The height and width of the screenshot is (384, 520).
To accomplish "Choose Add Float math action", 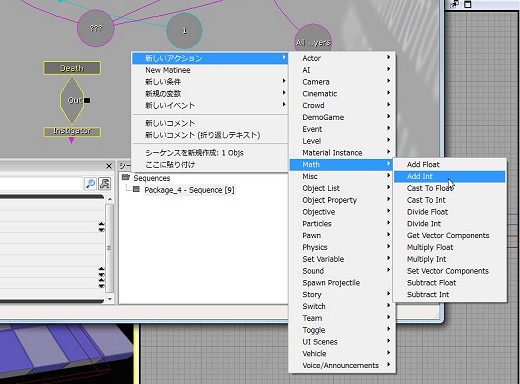I will pos(450,164).
